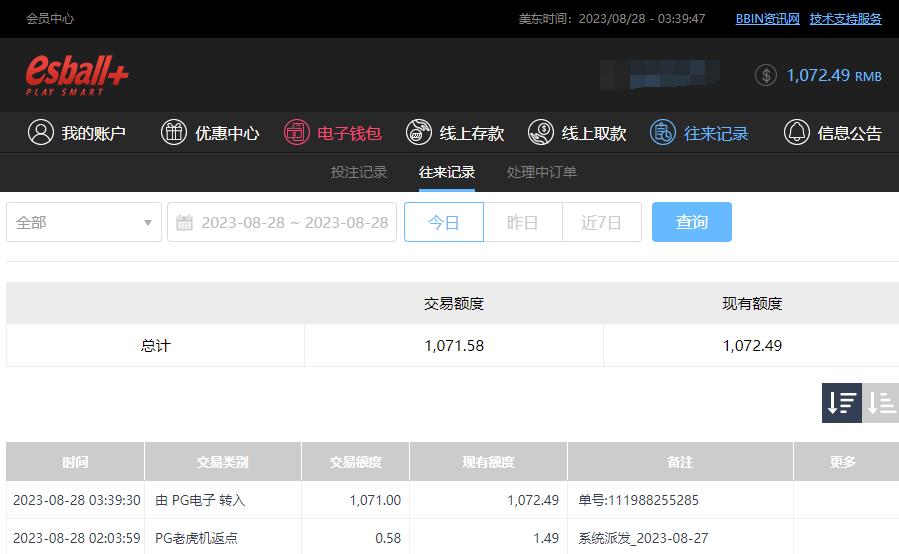
Task: Click the hand-with-coin icon beside 线上取款
Action: (541, 132)
